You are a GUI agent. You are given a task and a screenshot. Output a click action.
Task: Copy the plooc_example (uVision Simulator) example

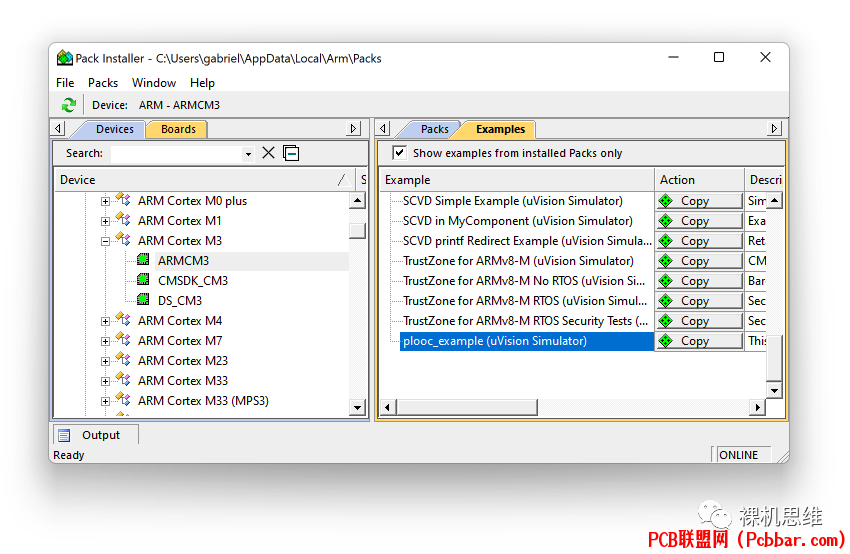pos(699,341)
